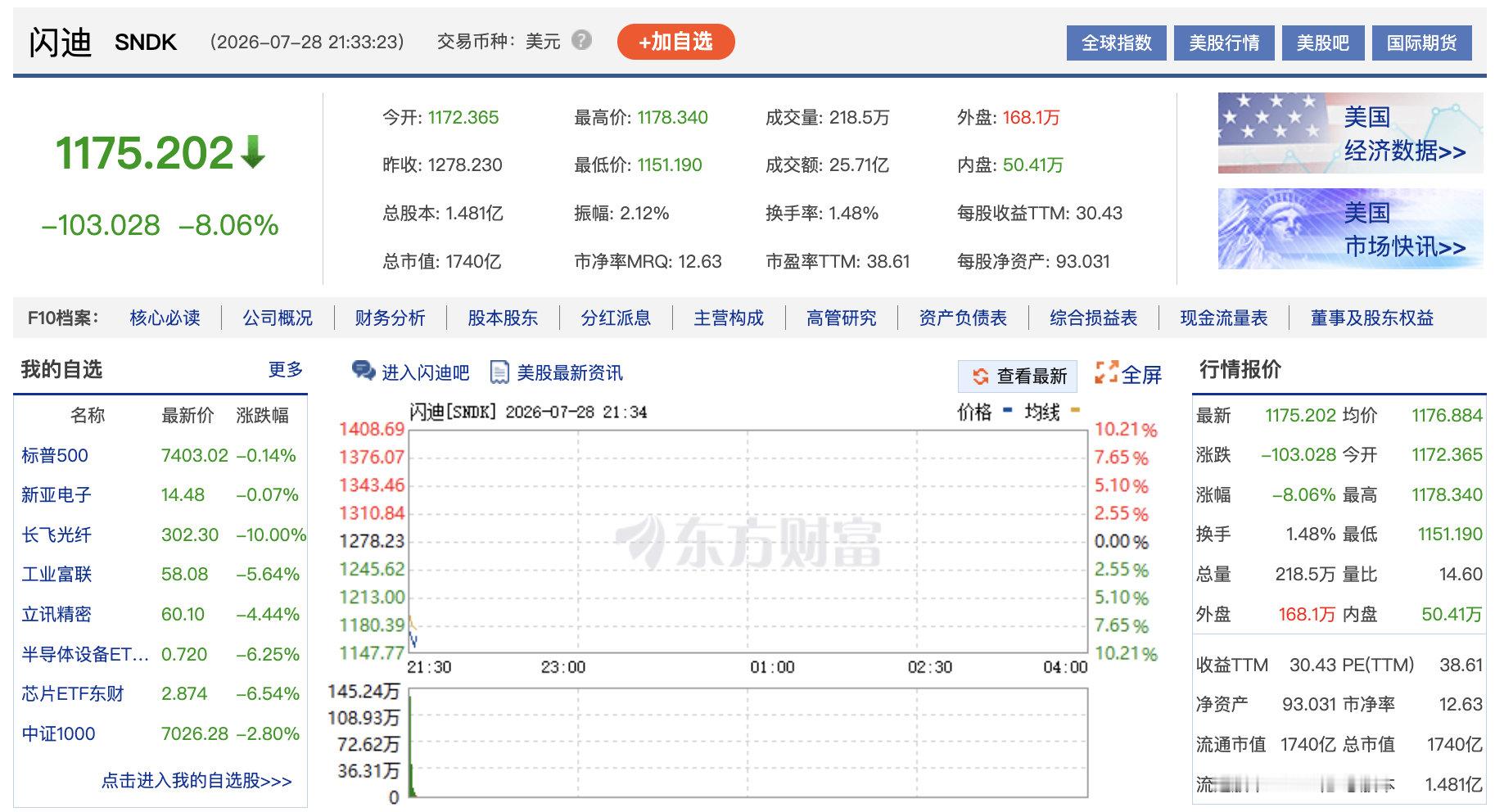Open 主营构成 F10 tab
Viewport: 1495px width, 812px height.
point(729,318)
